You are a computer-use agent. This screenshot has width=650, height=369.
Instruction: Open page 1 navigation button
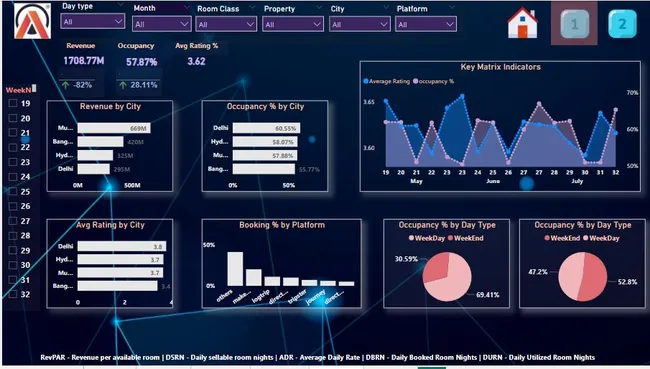coord(575,24)
